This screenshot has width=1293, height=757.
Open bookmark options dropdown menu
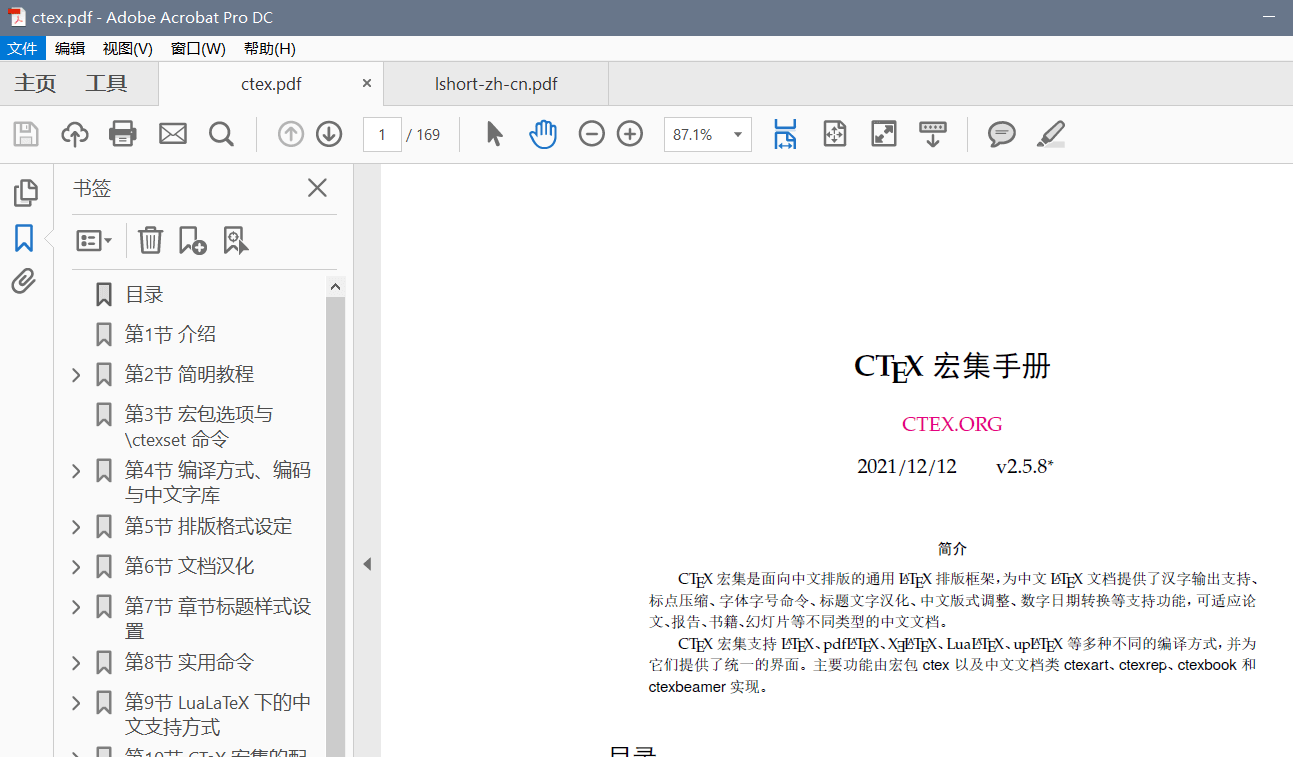94,240
